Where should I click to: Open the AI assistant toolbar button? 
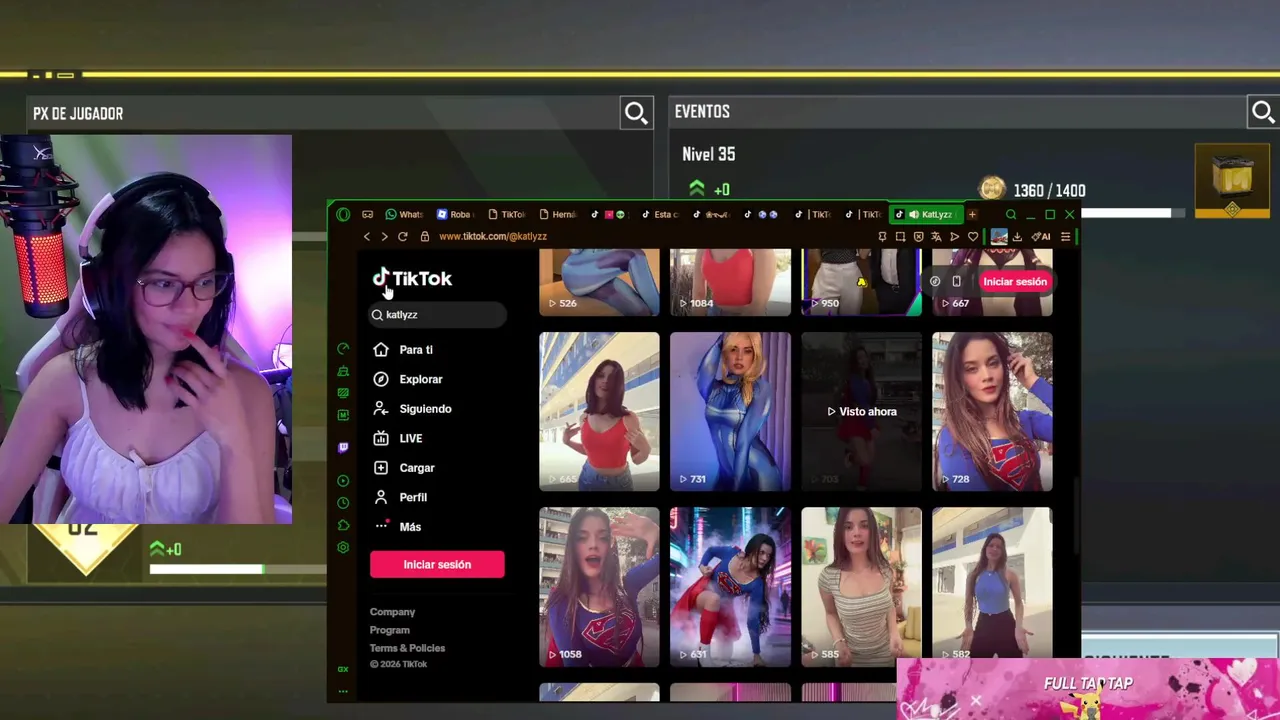coord(1041,236)
